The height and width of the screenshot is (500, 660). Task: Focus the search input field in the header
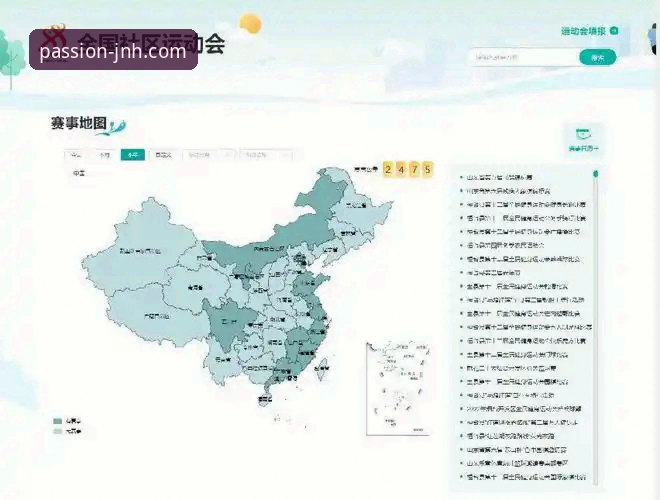[524, 57]
